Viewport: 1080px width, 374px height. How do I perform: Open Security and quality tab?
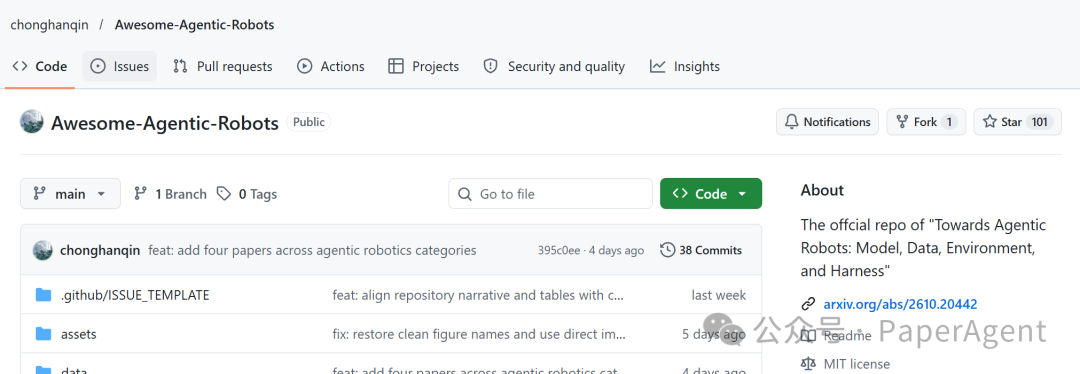click(554, 67)
